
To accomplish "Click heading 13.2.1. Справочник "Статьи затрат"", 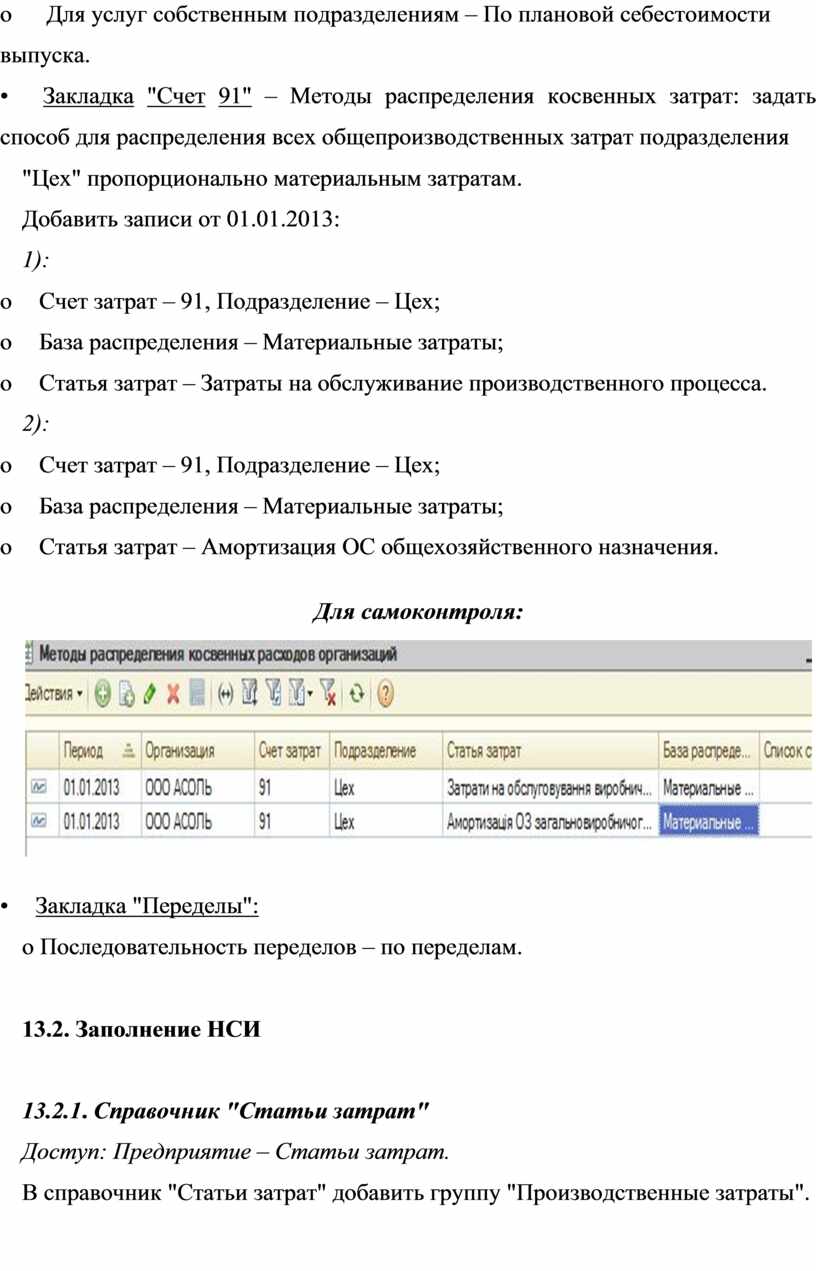I will click(x=225, y=1111).
